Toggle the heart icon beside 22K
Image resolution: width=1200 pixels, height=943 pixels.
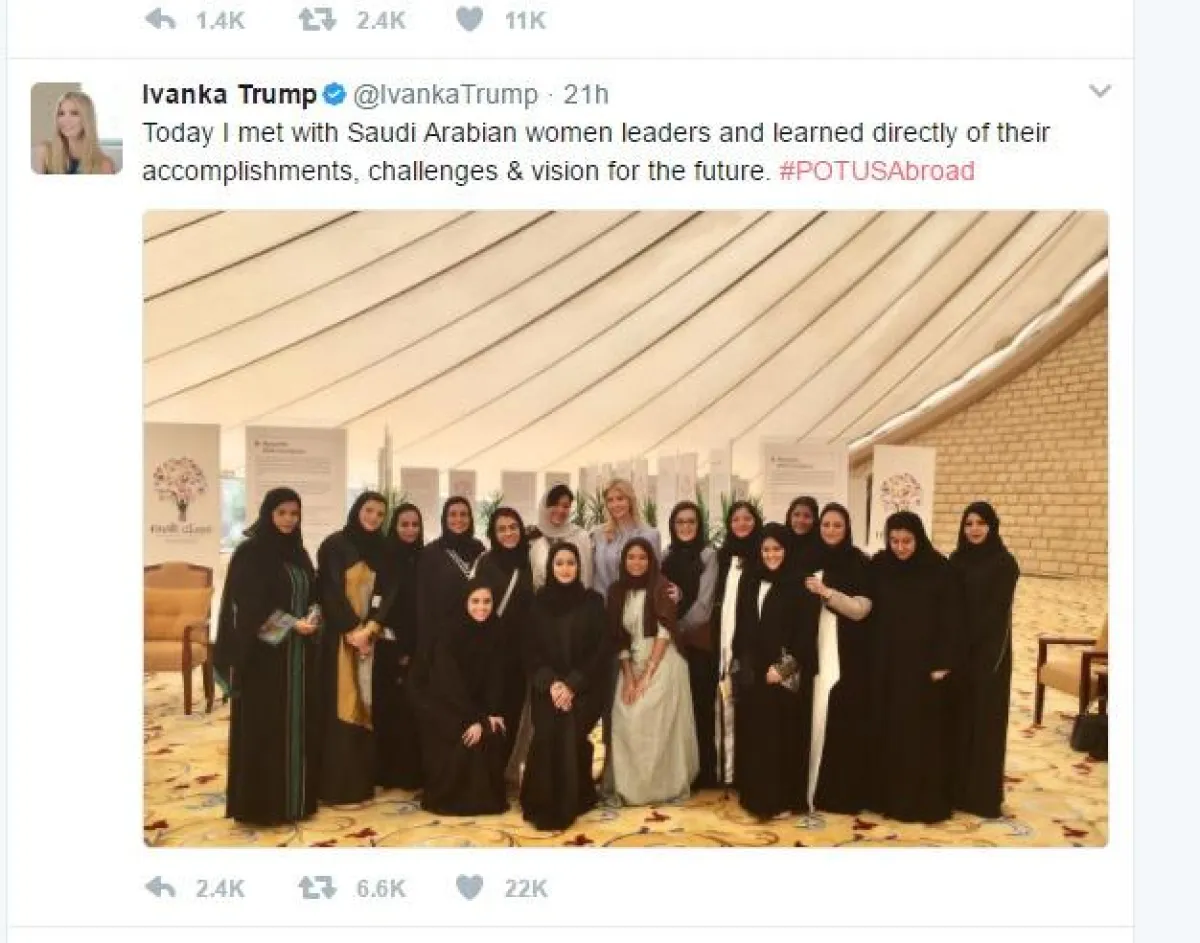tap(470, 887)
